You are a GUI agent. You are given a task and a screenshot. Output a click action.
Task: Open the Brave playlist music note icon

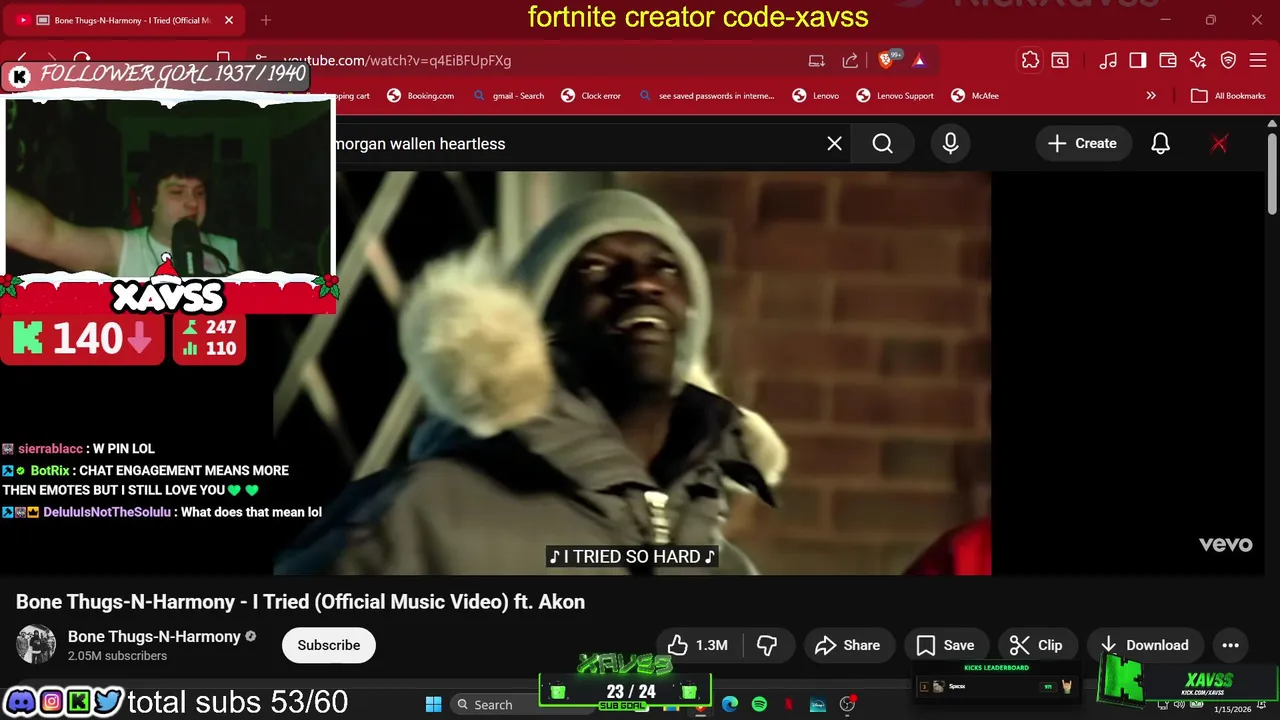click(1108, 61)
